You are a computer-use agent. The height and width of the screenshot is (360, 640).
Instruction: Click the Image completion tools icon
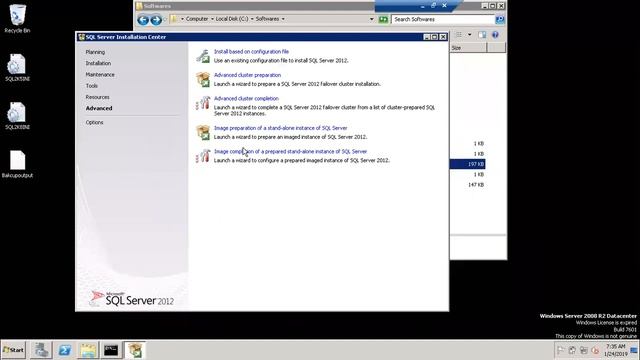coord(203,156)
